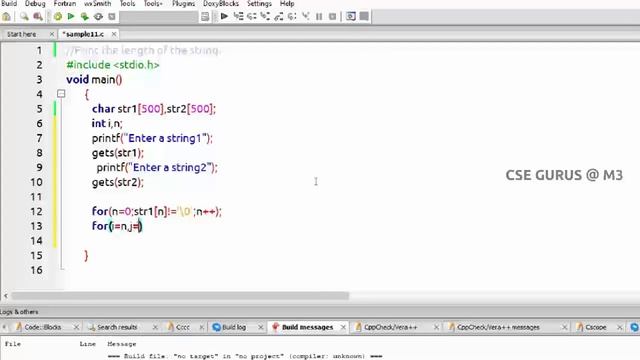The width and height of the screenshot is (640, 360).
Task: Open the Tools menu
Action: click(x=127, y=4)
